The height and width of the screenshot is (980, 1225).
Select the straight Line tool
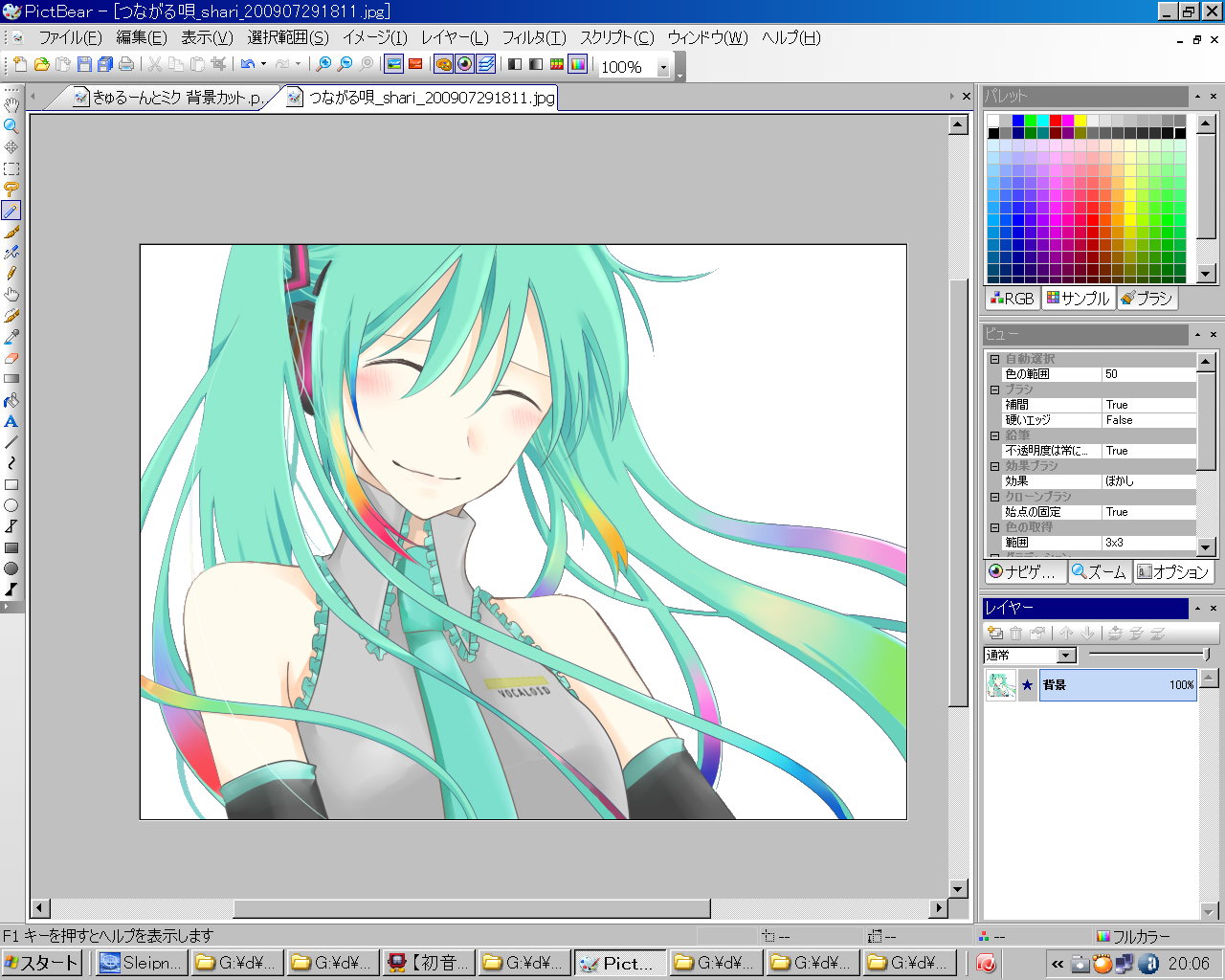11,442
